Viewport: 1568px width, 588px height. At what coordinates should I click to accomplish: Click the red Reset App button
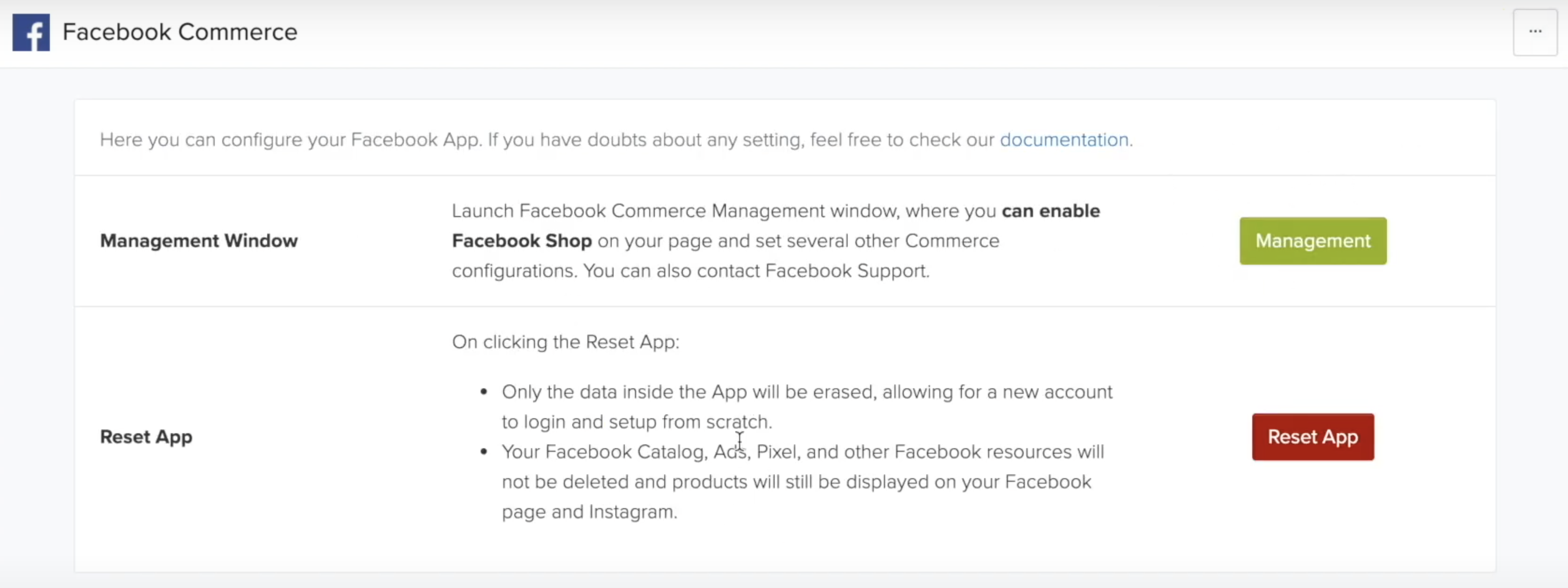point(1313,437)
